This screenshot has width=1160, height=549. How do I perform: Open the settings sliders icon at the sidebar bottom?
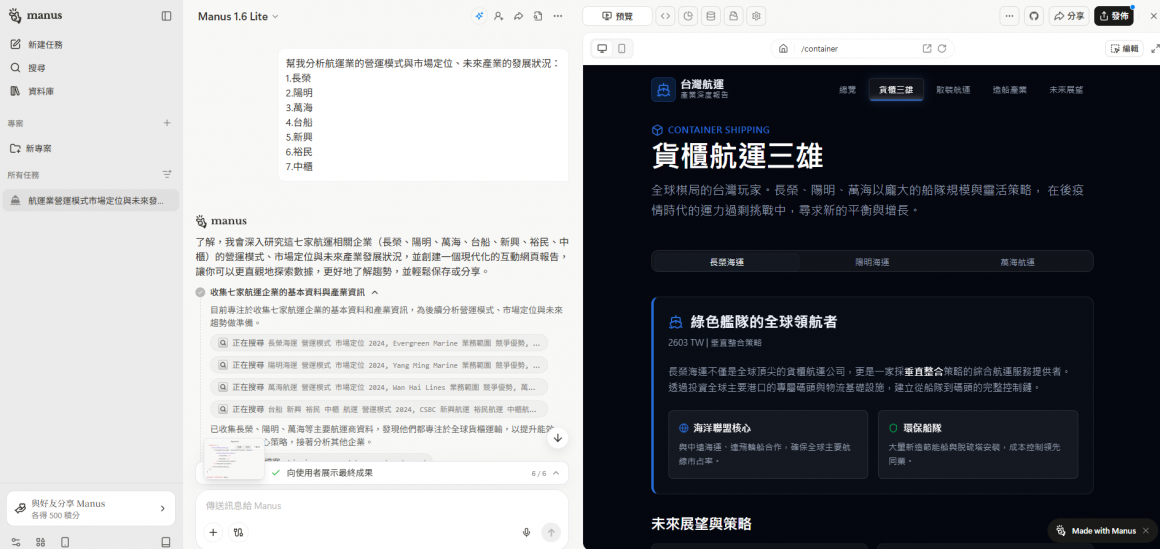point(16,542)
